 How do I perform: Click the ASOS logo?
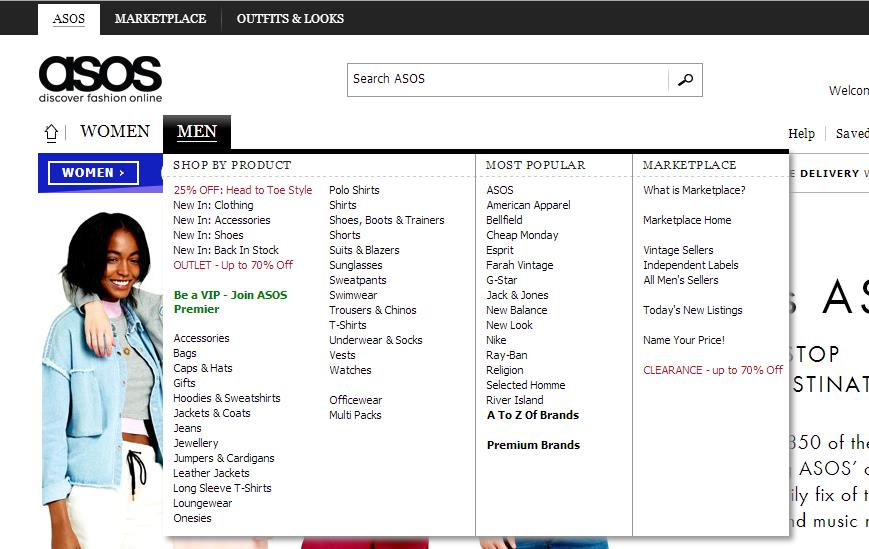100,79
